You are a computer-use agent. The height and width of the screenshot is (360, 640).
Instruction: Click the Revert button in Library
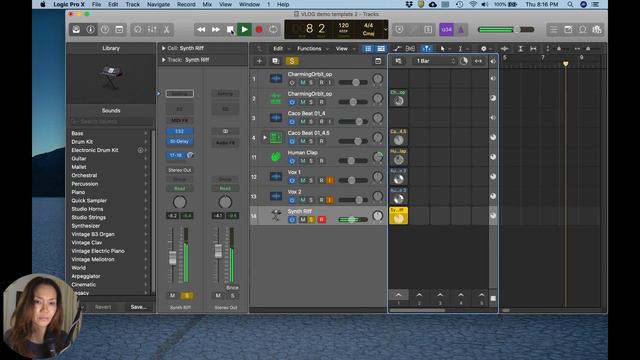click(103, 307)
